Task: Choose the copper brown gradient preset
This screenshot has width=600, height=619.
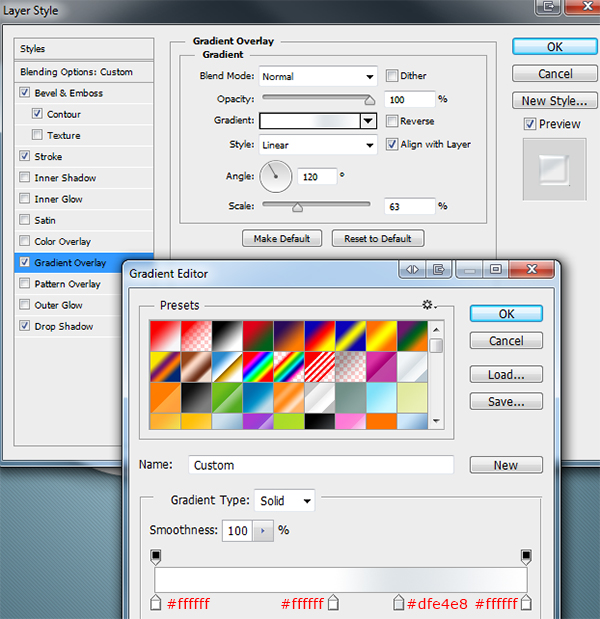Action: (196, 367)
